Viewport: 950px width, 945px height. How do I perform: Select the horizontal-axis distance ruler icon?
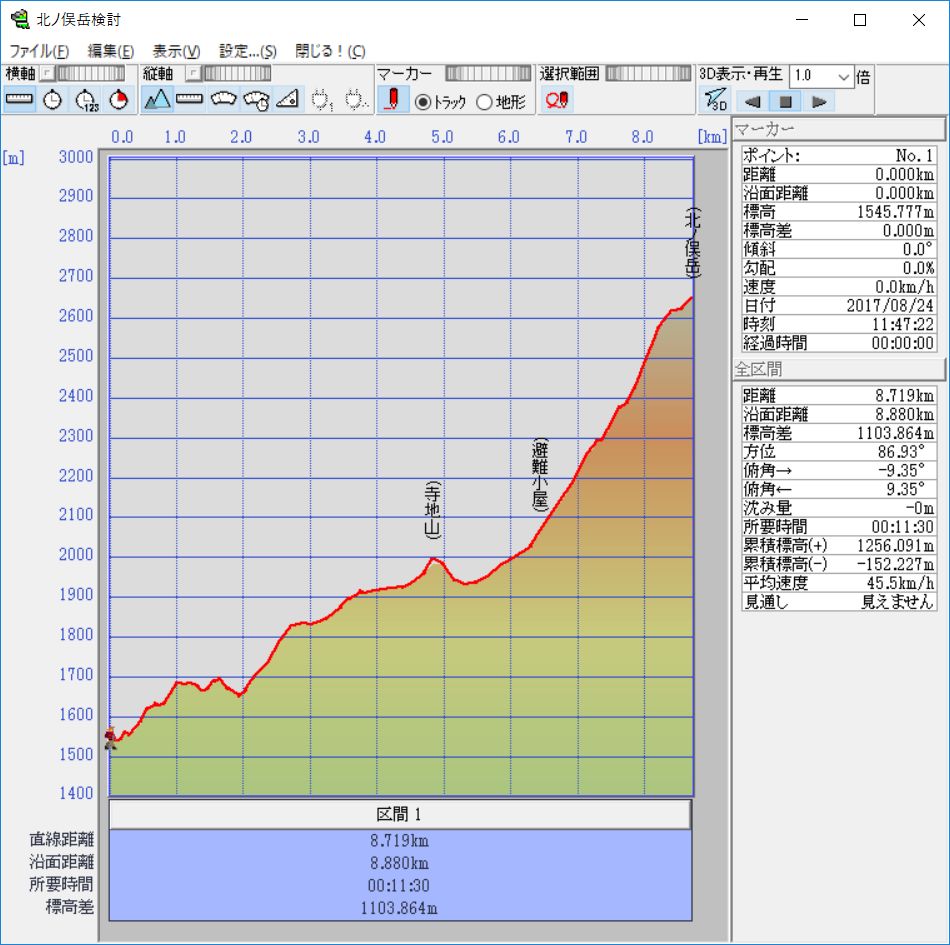19,99
